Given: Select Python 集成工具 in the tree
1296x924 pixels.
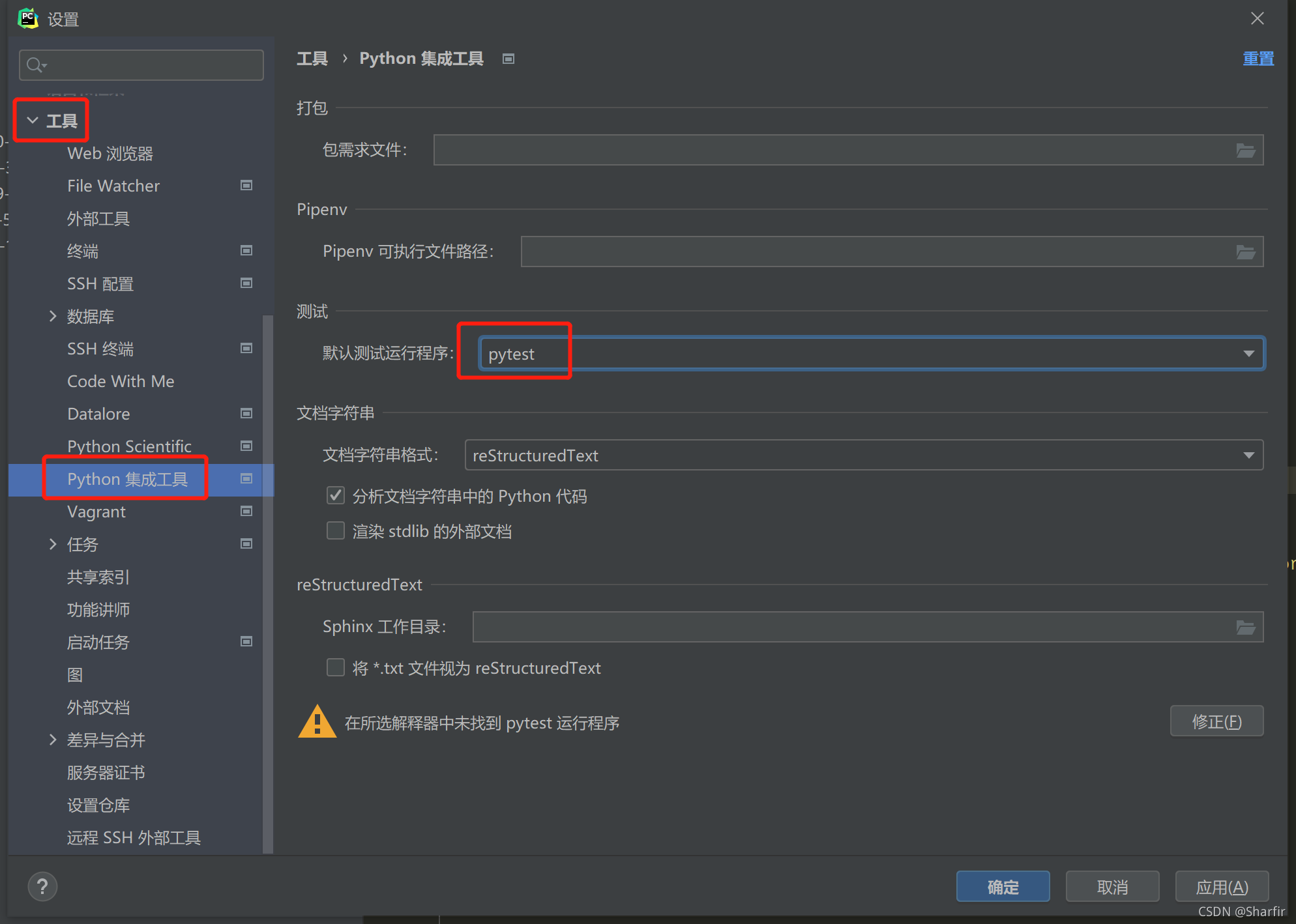Looking at the screenshot, I should pyautogui.click(x=127, y=480).
